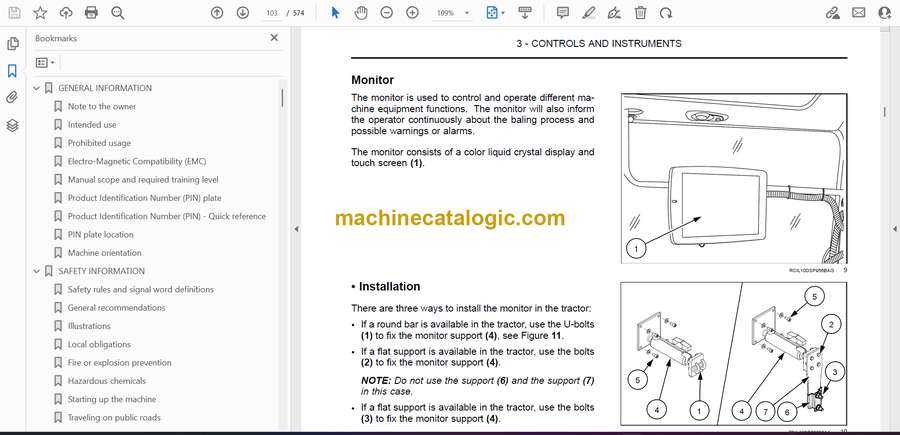Click the 'Monitor' heading text
The width and height of the screenshot is (900, 435).
[x=373, y=80]
